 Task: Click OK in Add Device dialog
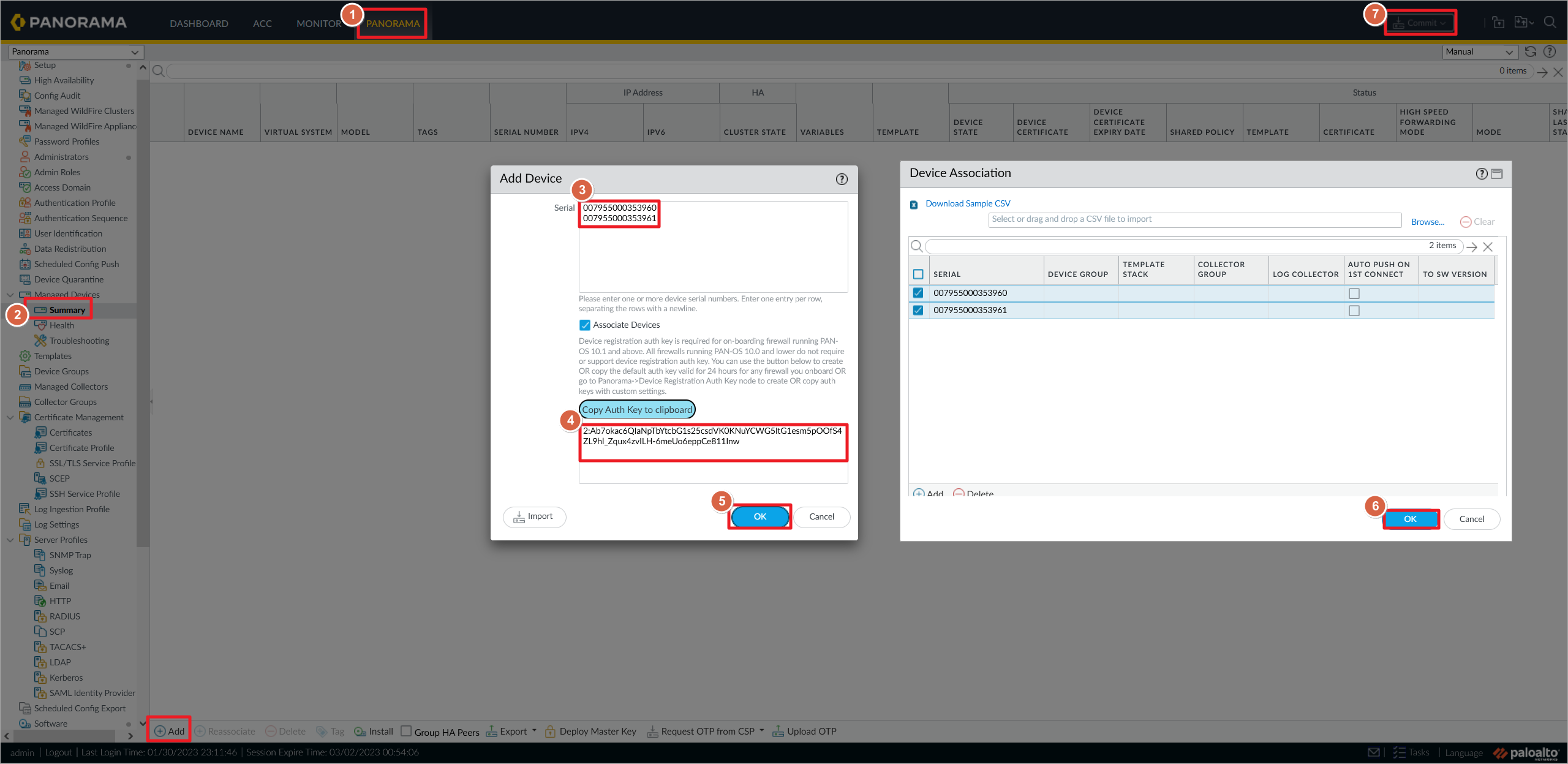pyautogui.click(x=760, y=516)
